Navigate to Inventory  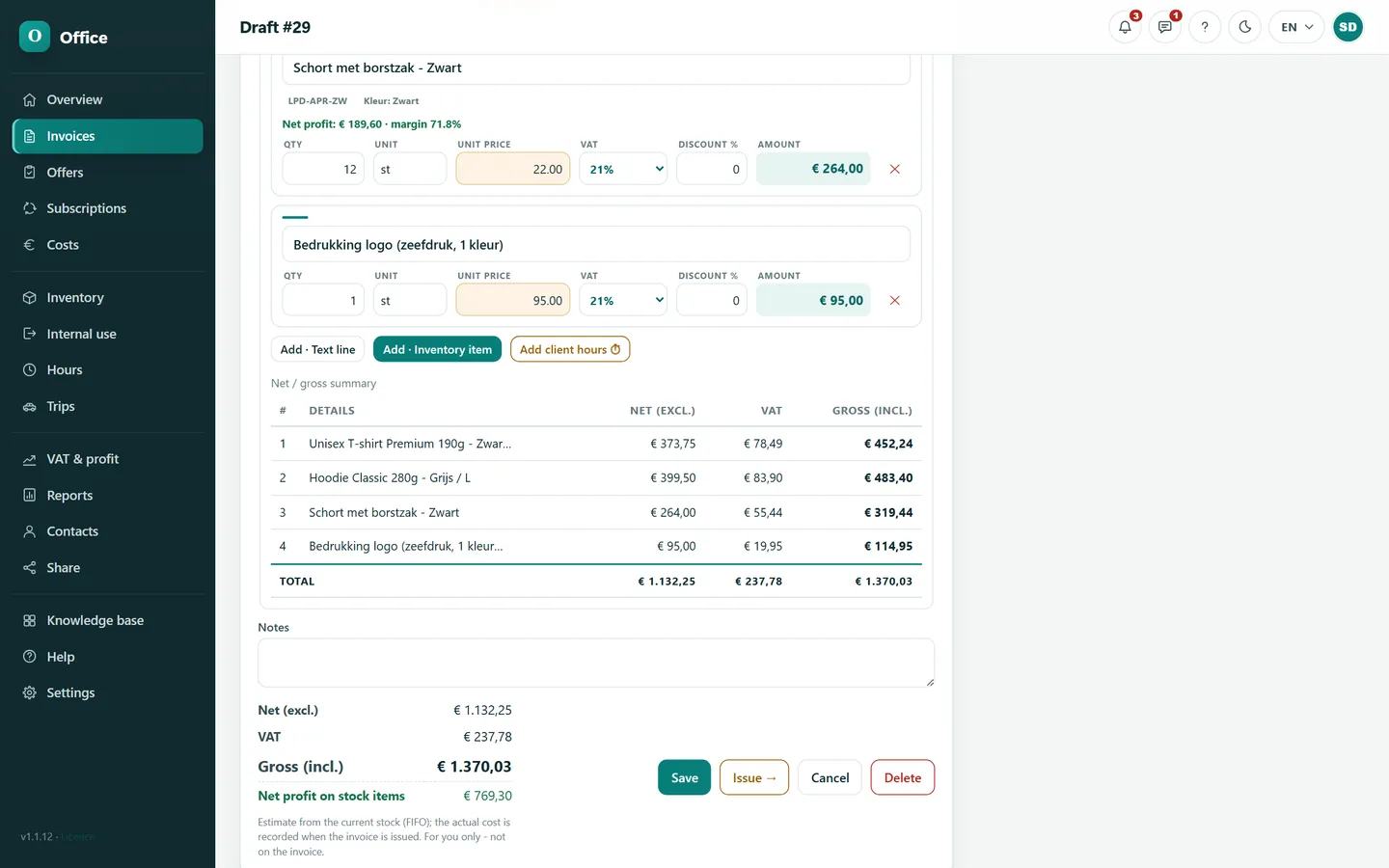(x=107, y=297)
